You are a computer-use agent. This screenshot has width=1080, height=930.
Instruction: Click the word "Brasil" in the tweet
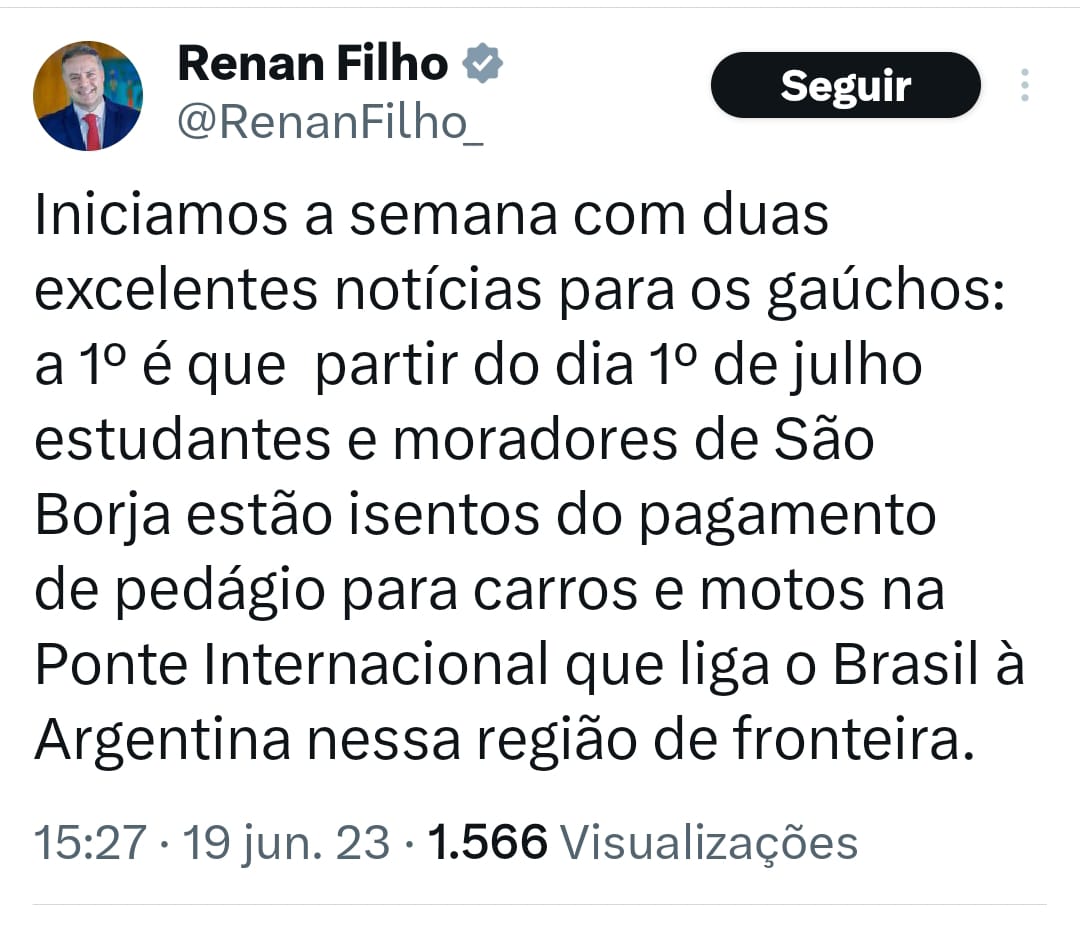(904, 665)
